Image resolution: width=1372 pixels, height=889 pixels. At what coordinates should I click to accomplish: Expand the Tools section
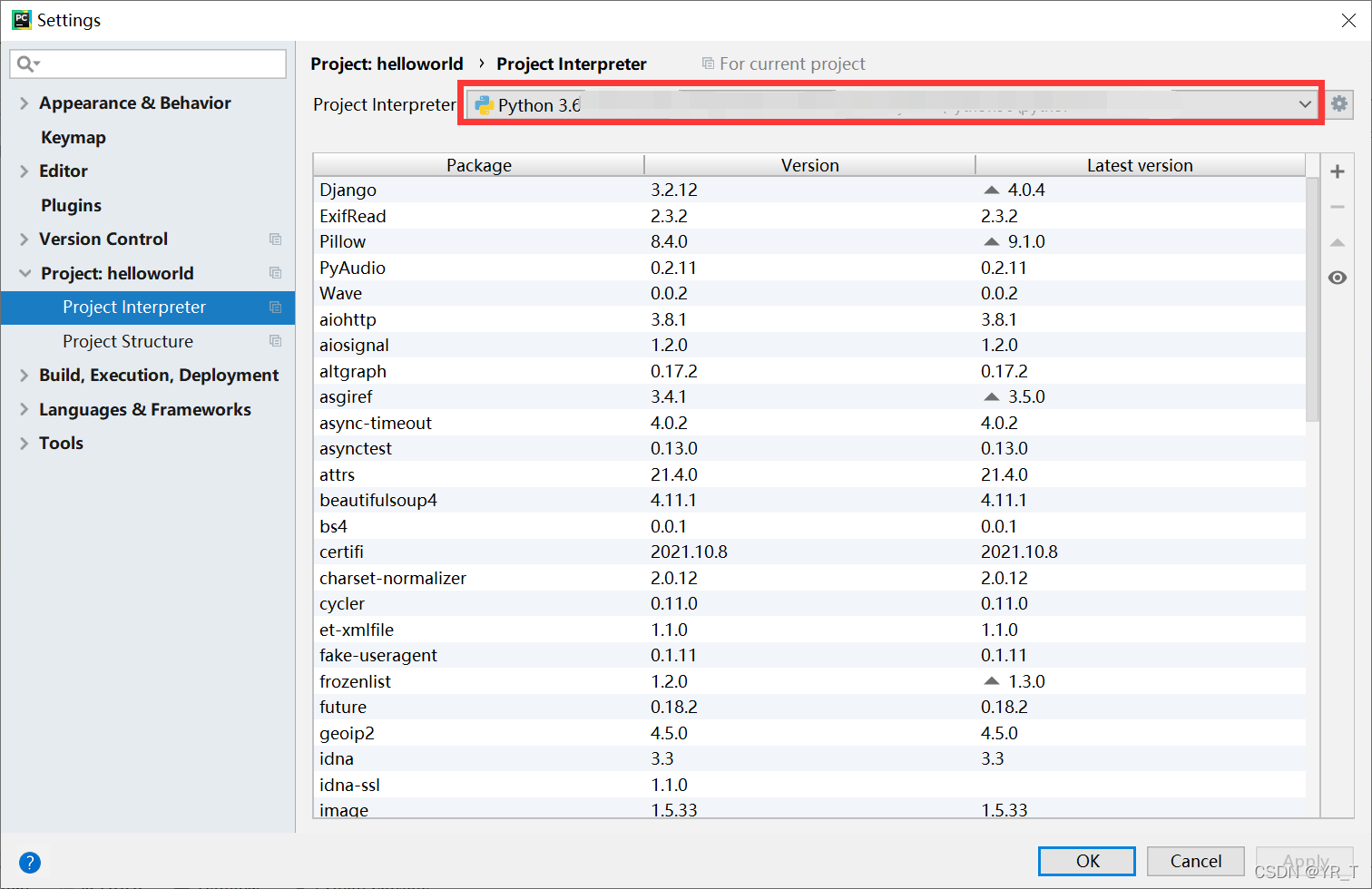point(24,443)
